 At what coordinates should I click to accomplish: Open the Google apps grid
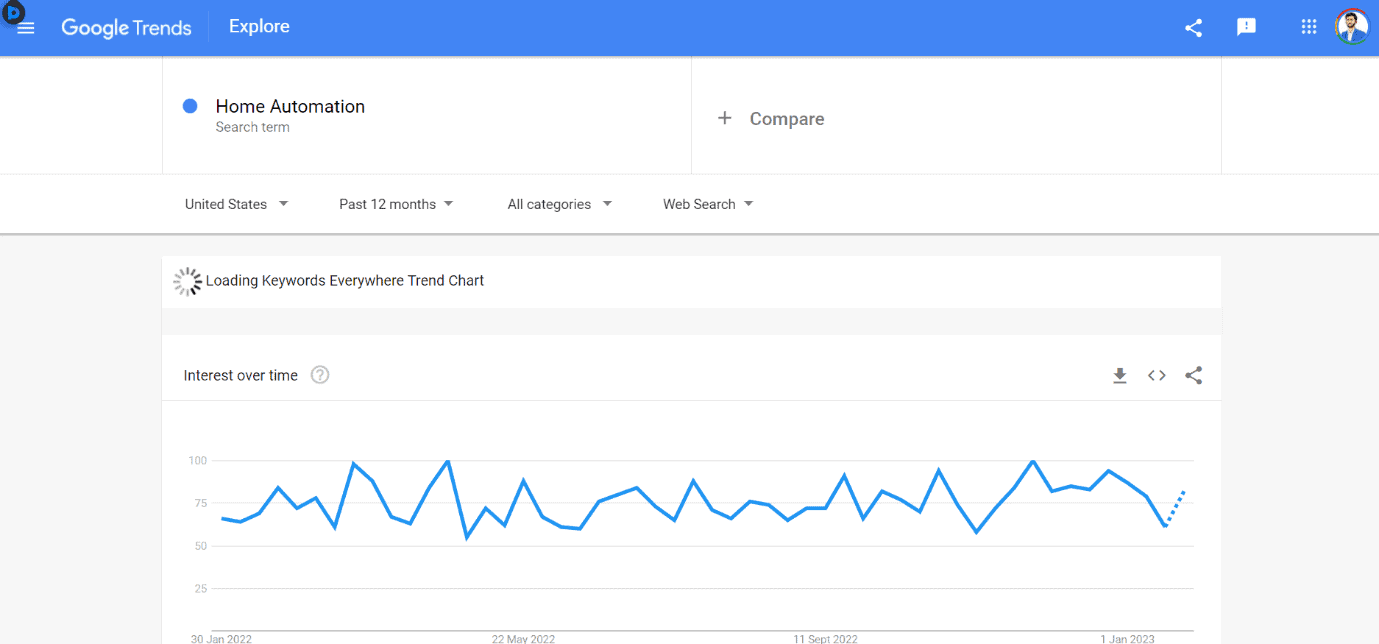[x=1308, y=28]
